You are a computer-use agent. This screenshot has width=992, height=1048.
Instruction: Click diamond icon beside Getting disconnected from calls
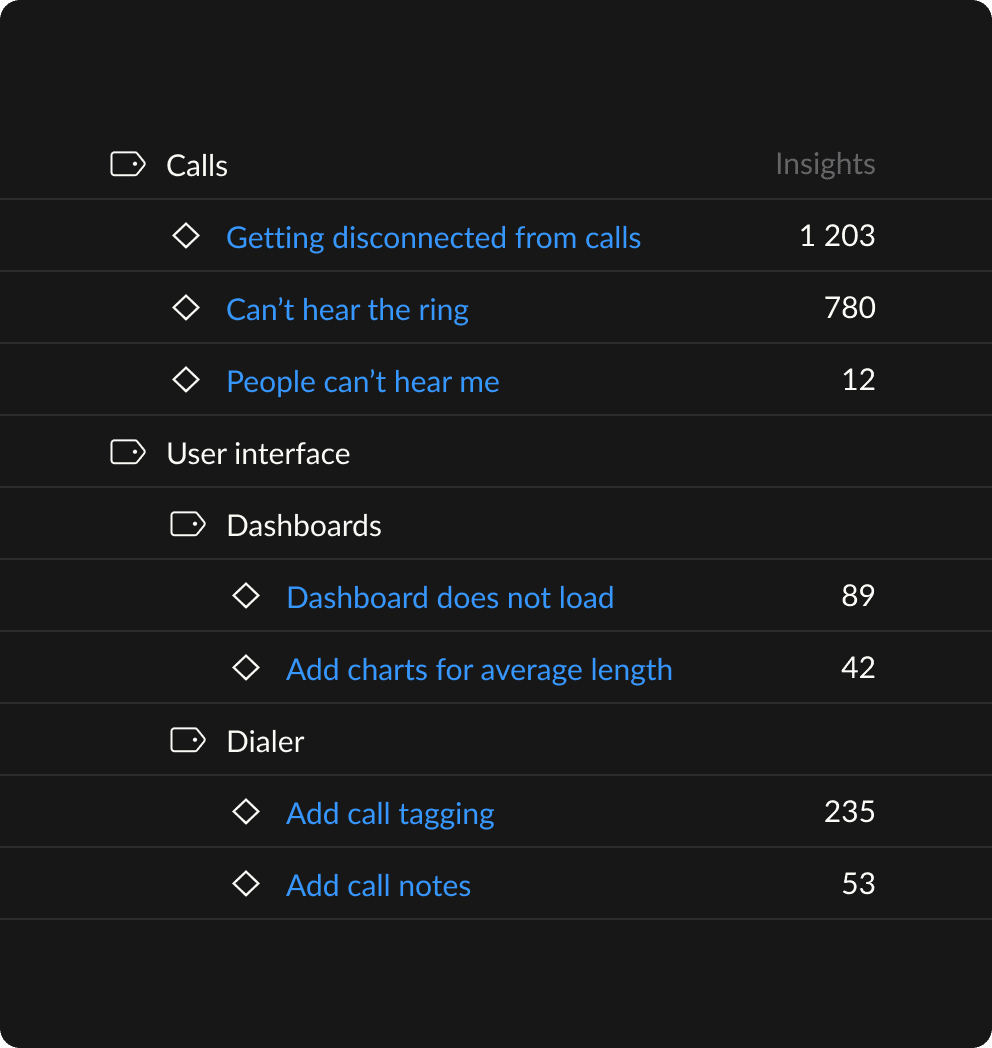[186, 236]
